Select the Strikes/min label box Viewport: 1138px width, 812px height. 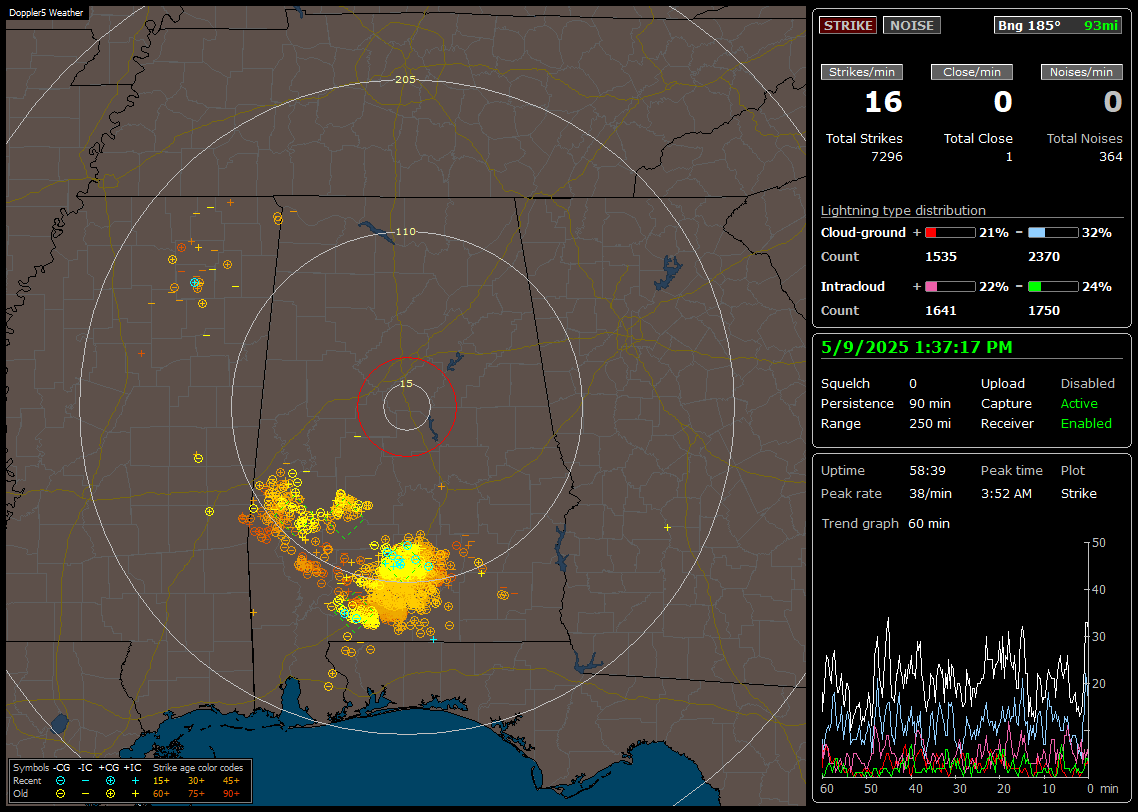pyautogui.click(x=861, y=72)
